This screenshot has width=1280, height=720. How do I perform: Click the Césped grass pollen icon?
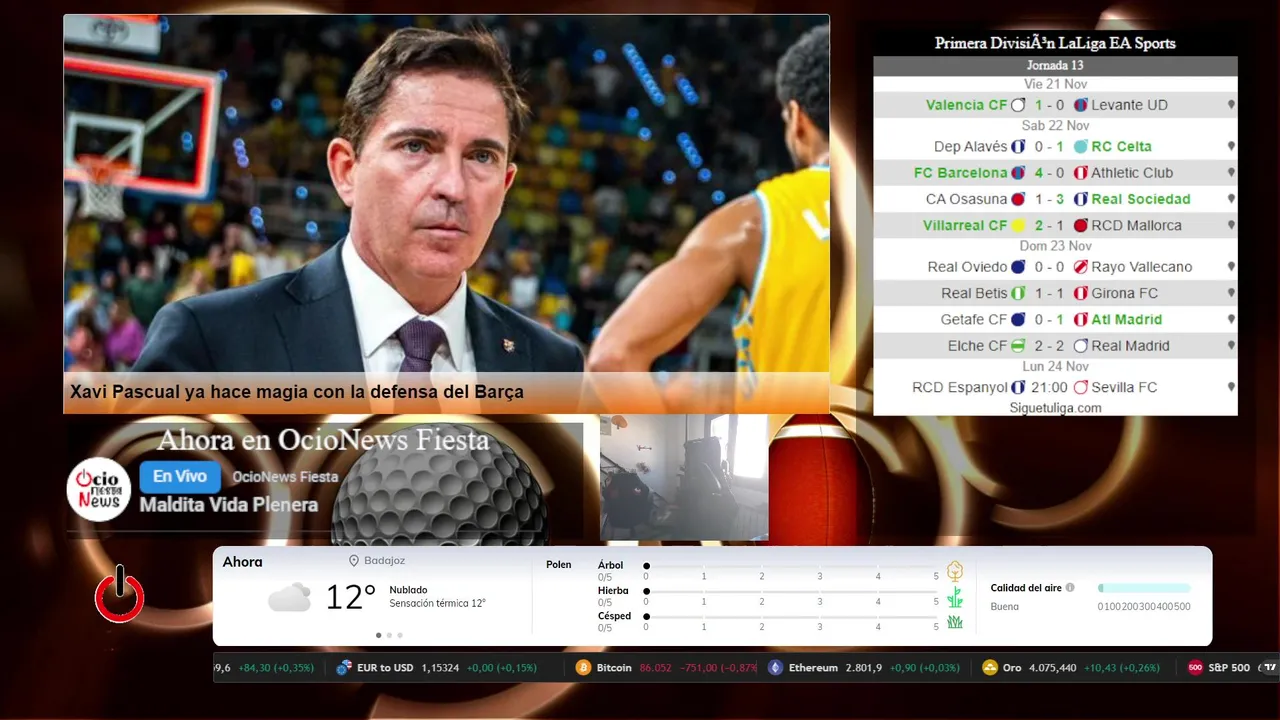tap(955, 622)
